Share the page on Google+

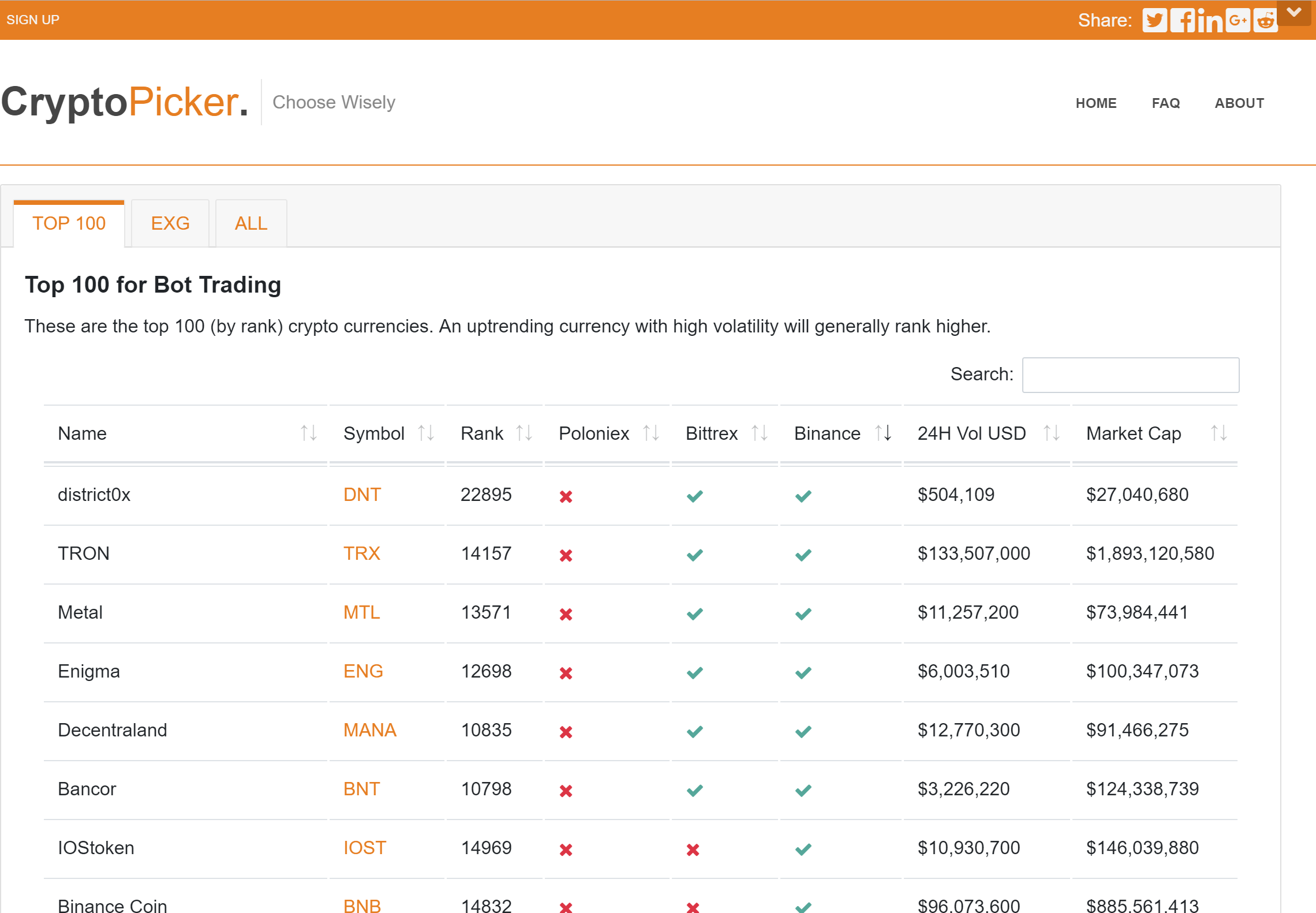[1237, 20]
